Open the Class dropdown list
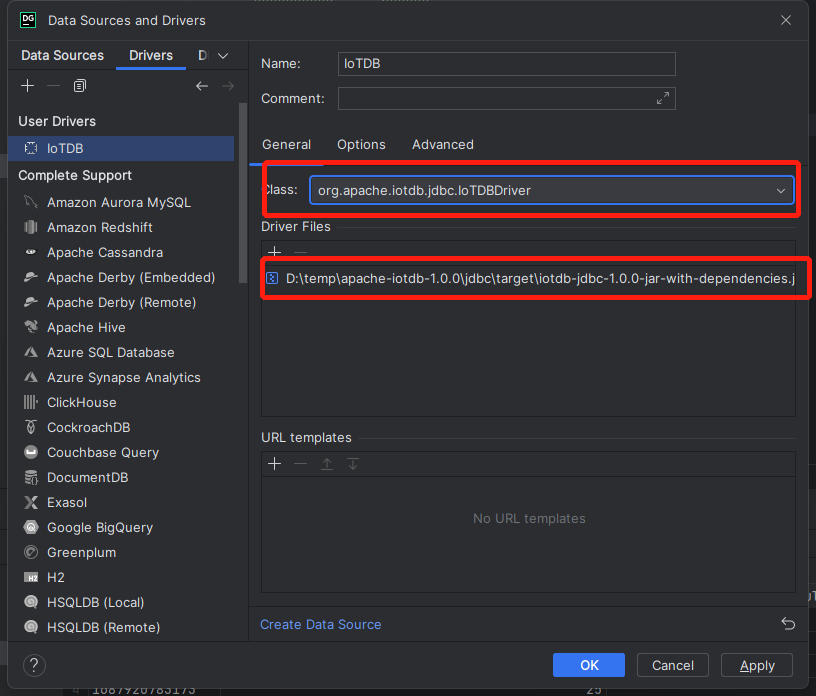This screenshot has width=816, height=696. [781, 191]
